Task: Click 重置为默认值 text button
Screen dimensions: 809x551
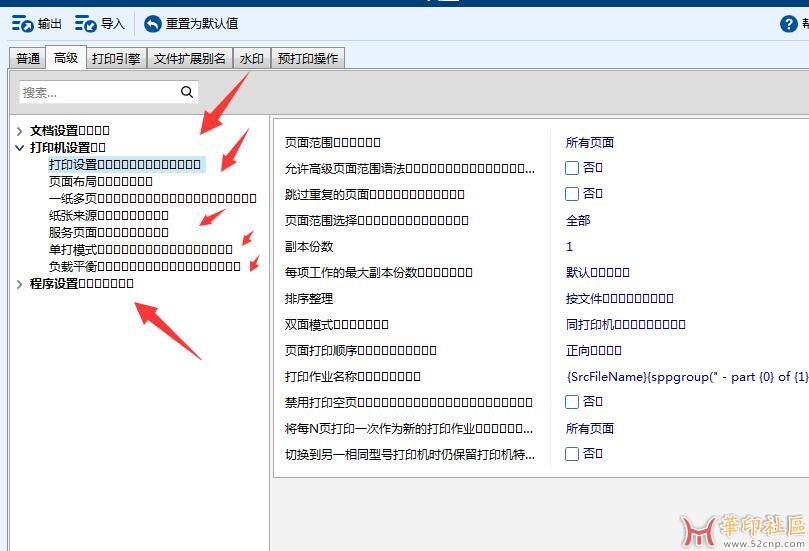Action: pyautogui.click(x=202, y=24)
